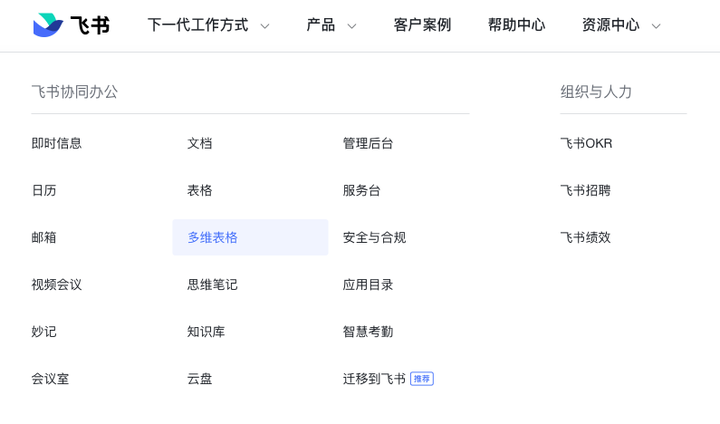720x424 pixels.
Task: Expand the 下一代工作方式 dropdown chevron
Action: [265, 26]
